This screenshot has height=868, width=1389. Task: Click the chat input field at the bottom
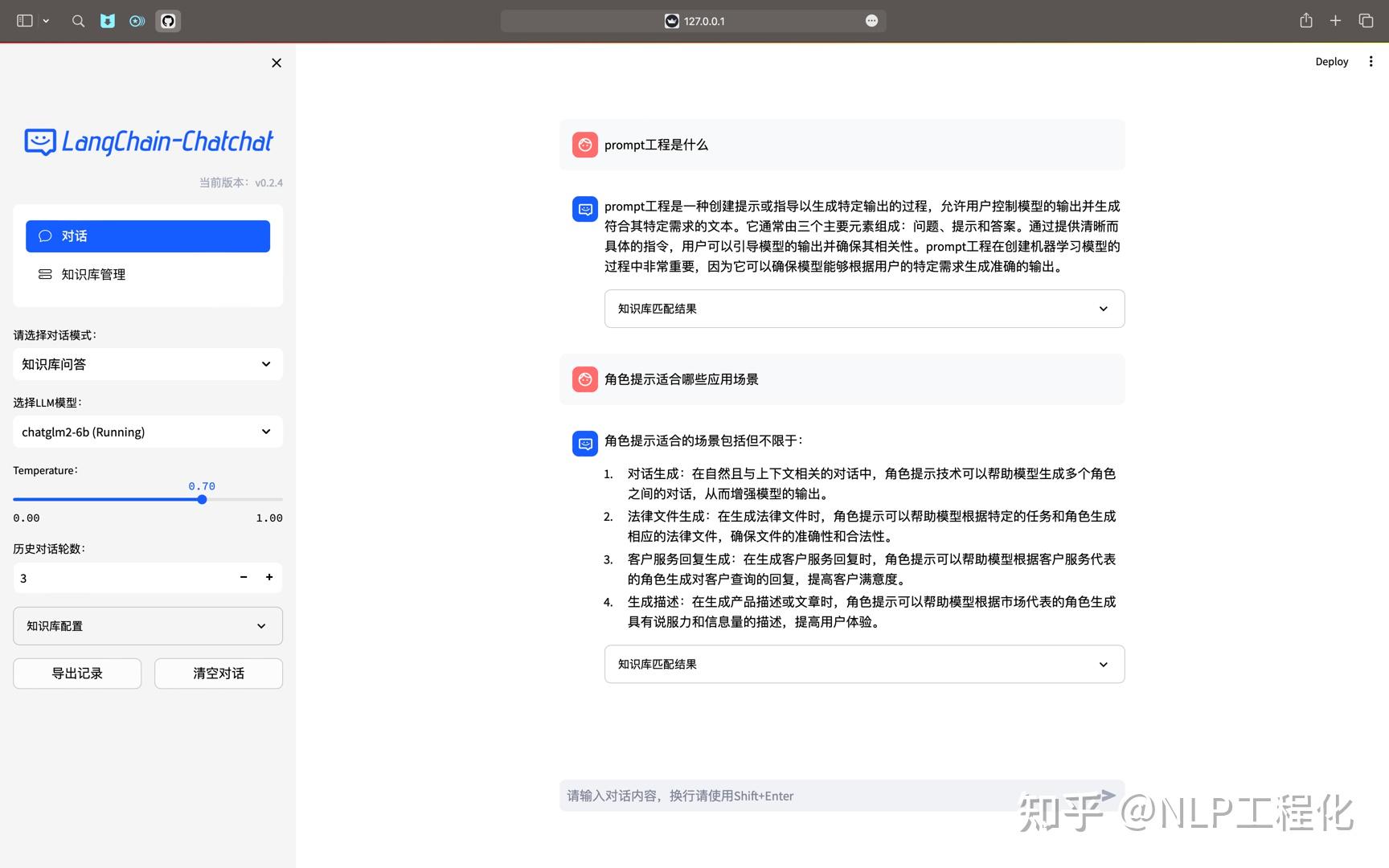804,796
